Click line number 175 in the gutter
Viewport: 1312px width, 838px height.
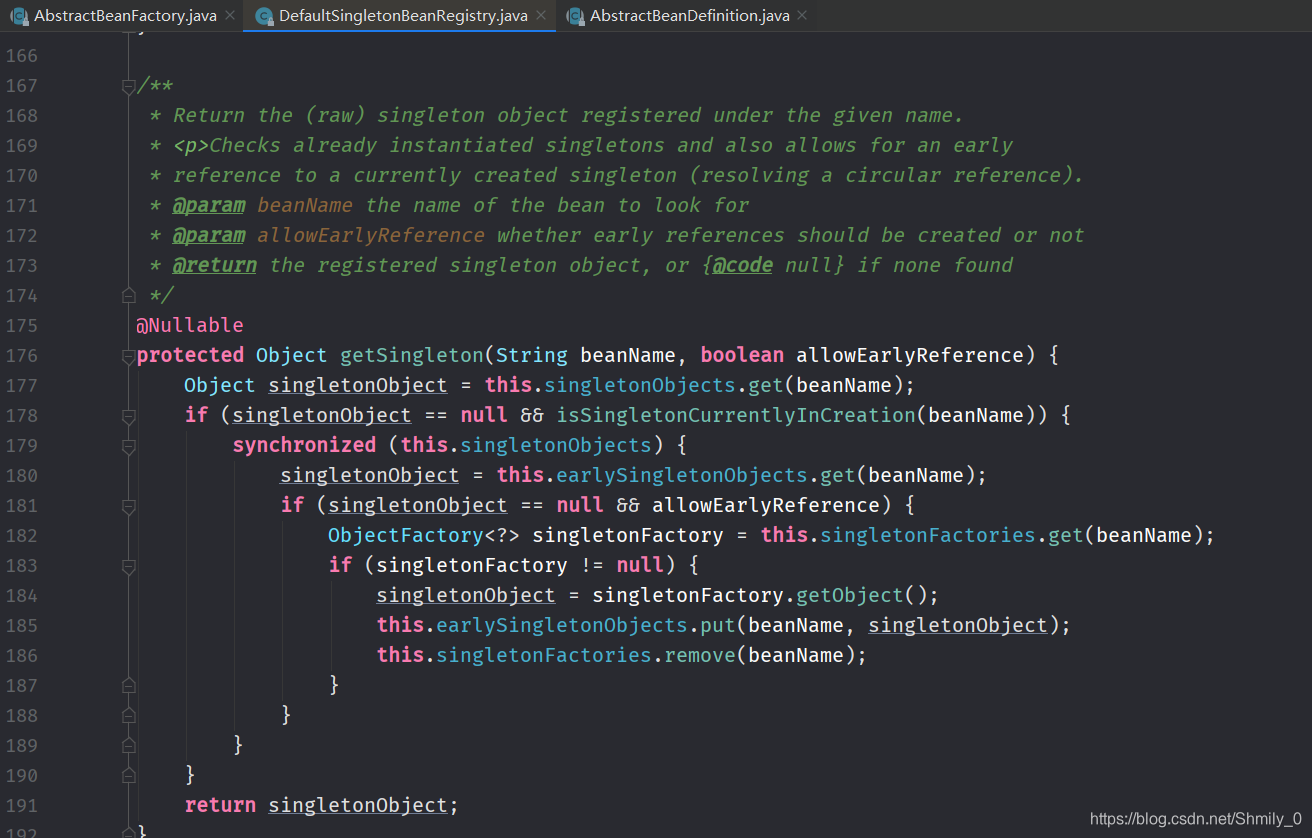pos(21,325)
